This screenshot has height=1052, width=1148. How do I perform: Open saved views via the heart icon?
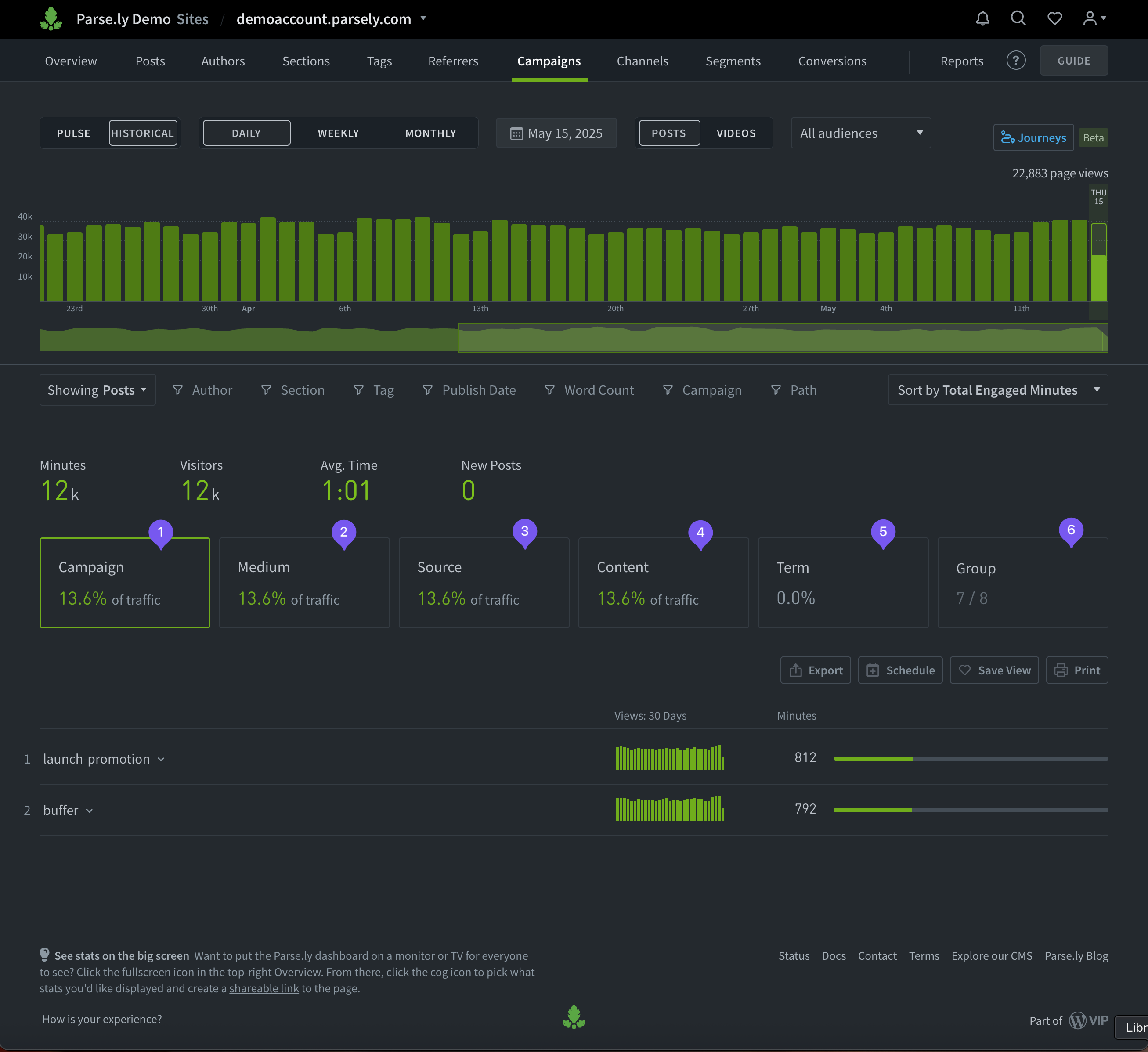(1054, 19)
